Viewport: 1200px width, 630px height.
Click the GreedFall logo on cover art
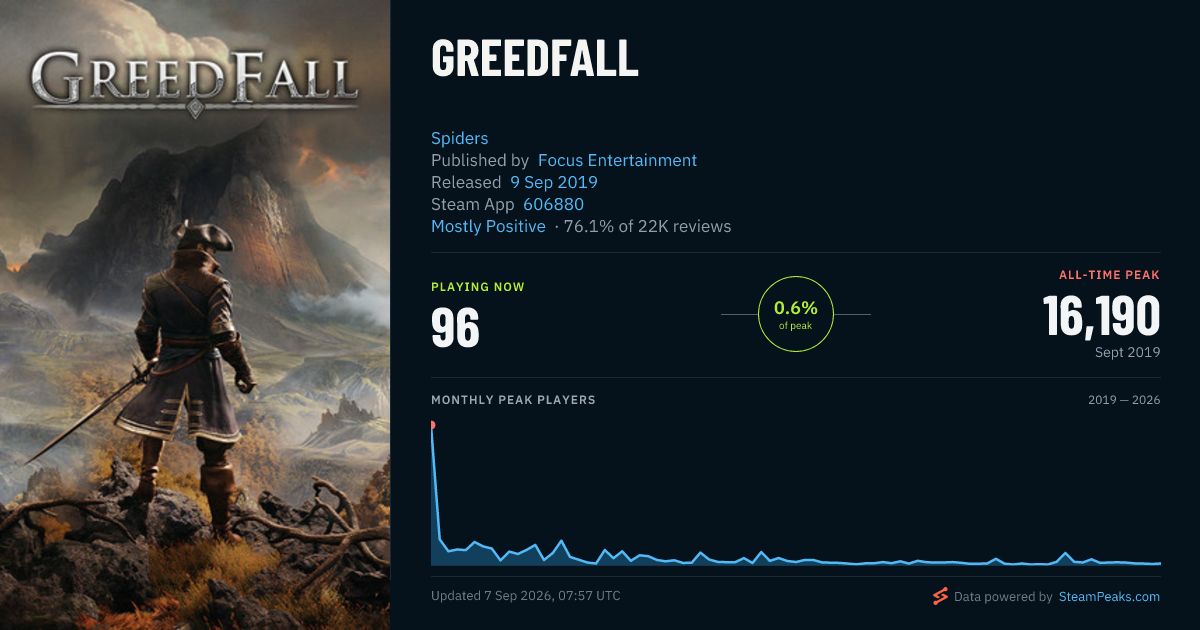(x=194, y=83)
